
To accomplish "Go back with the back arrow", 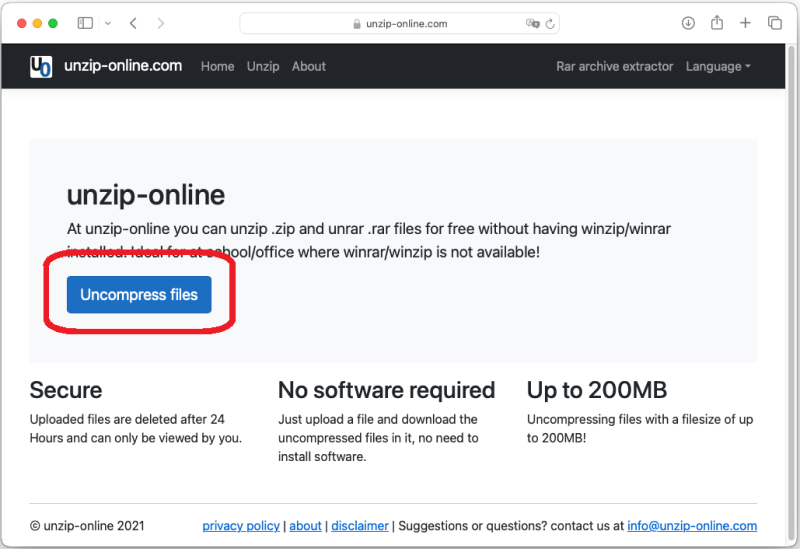I will pyautogui.click(x=133, y=23).
